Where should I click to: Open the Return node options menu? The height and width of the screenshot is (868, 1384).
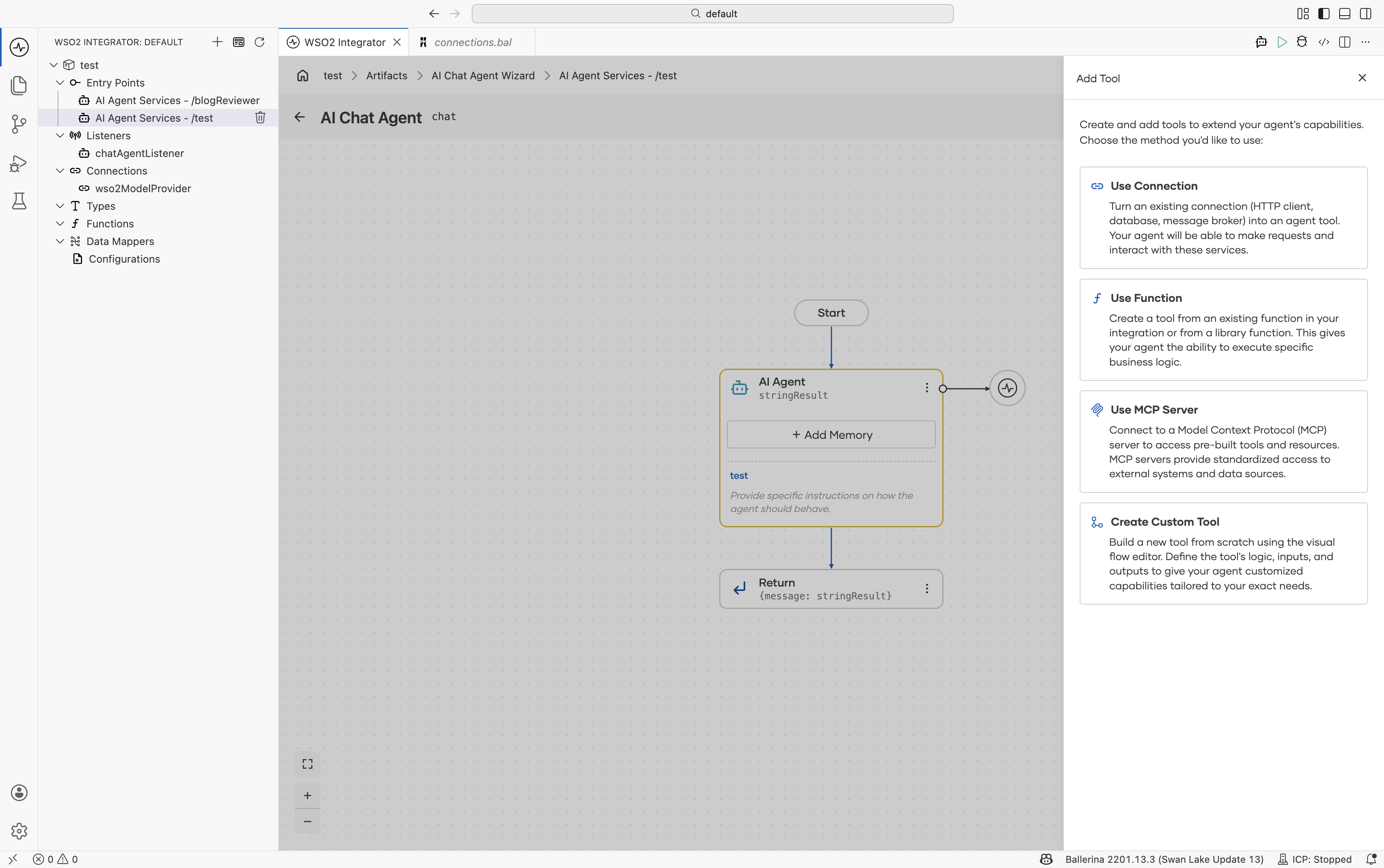pos(927,589)
